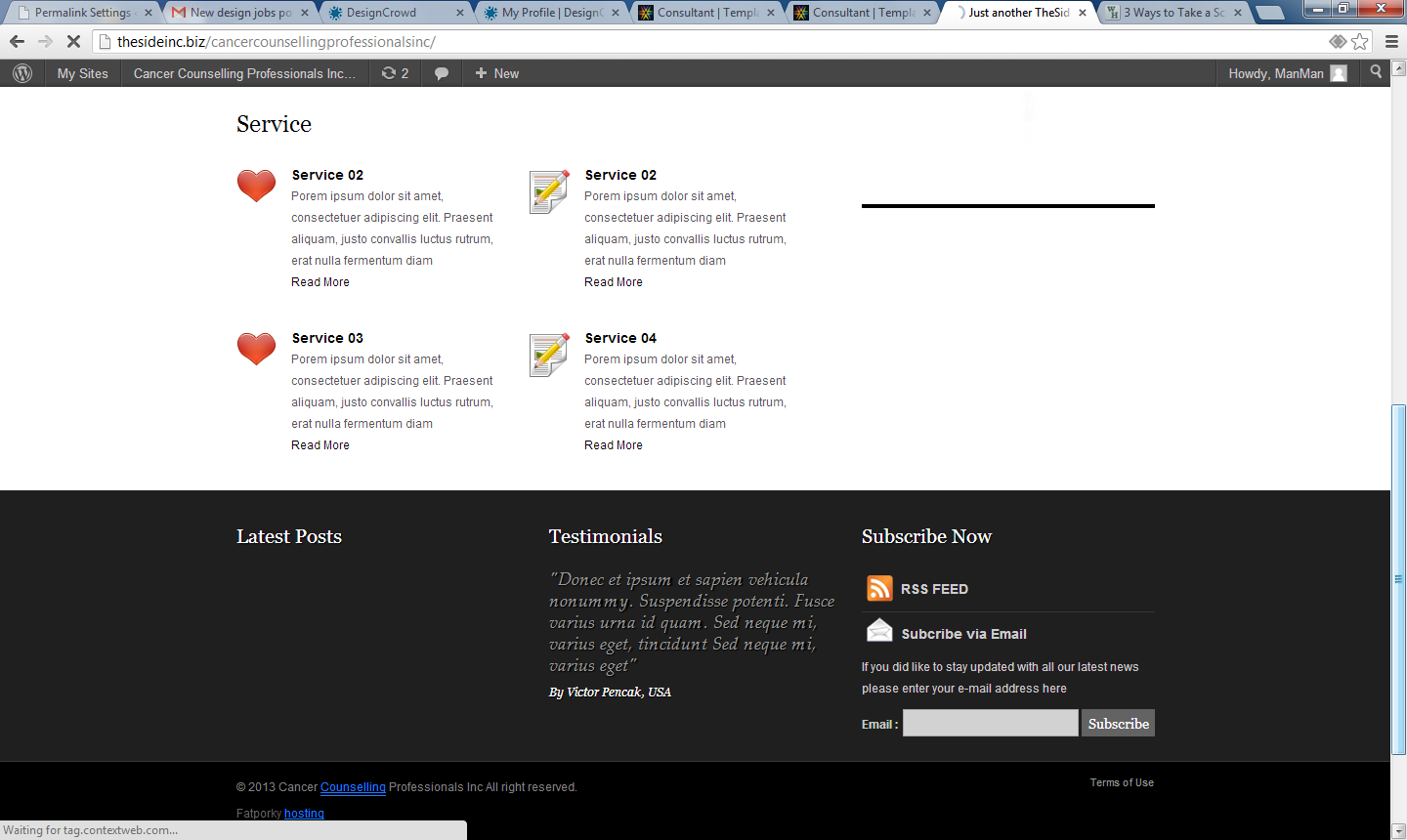Viewport: 1407px width, 840px height.
Task: Click the admin bar search magnifier
Action: 1377,72
